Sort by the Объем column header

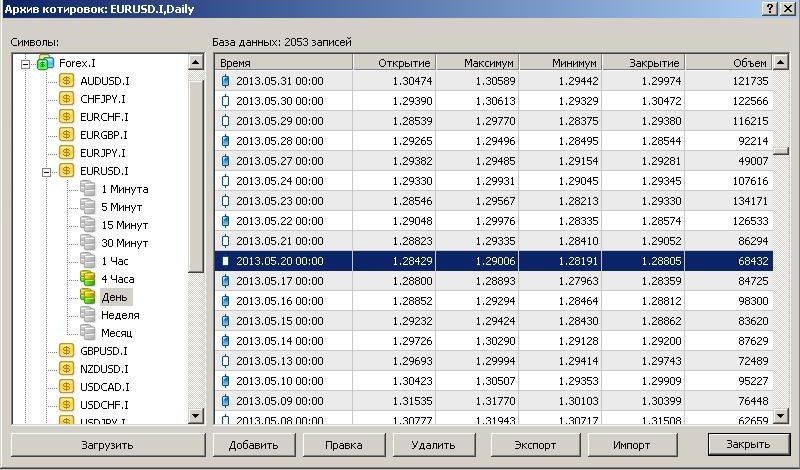(730, 63)
